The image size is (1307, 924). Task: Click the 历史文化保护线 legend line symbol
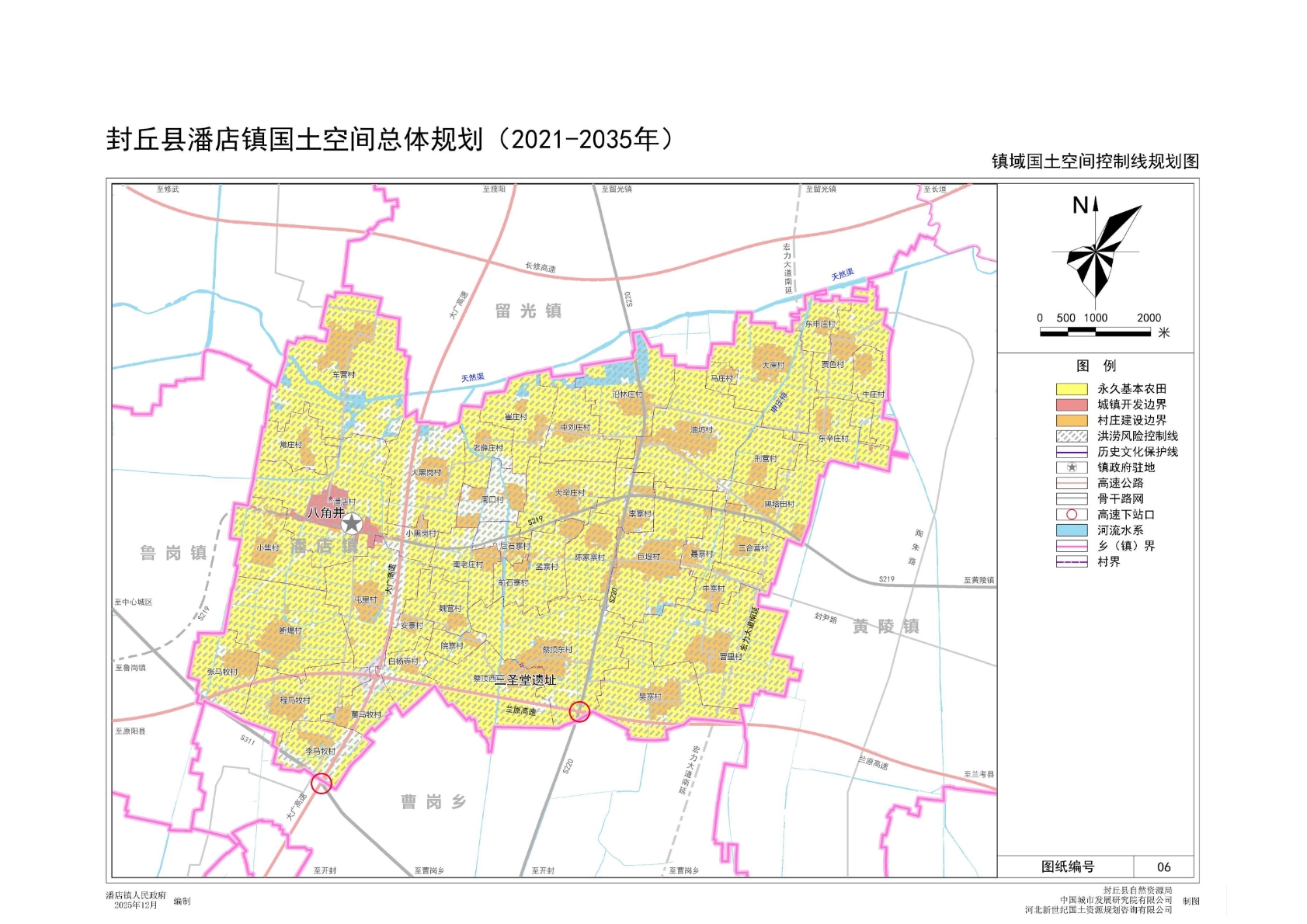coord(1071,452)
